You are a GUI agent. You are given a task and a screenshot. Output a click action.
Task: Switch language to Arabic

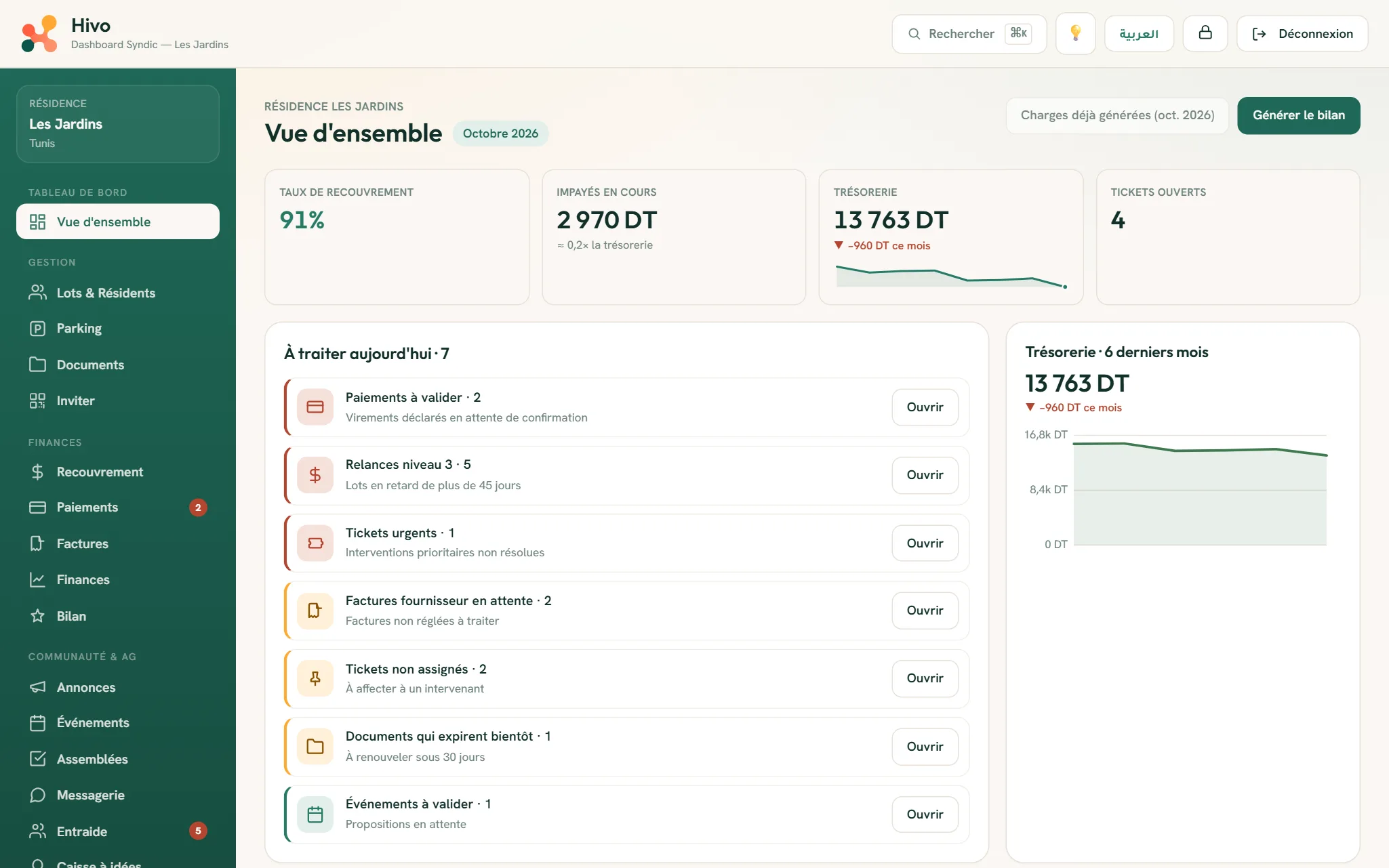pos(1139,33)
